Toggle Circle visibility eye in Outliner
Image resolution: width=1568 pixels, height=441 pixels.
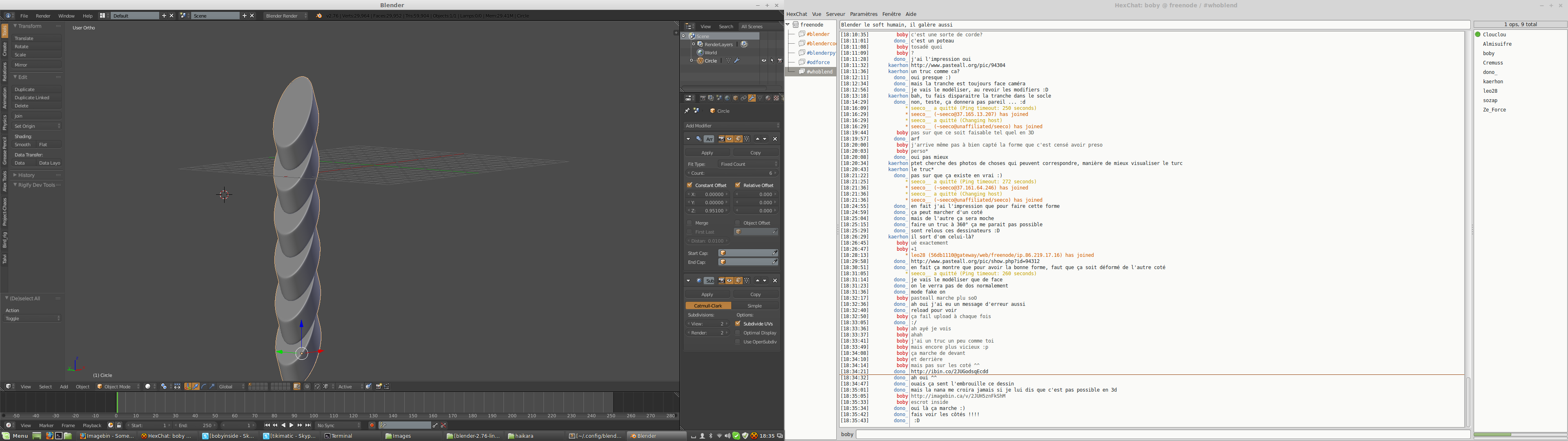pos(764,61)
